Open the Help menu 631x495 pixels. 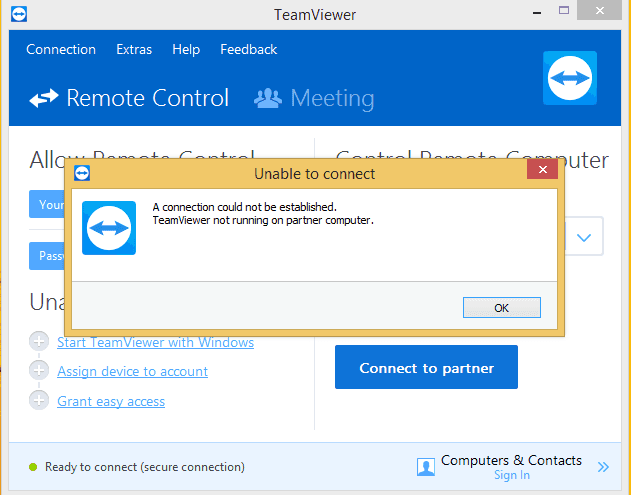pos(186,50)
